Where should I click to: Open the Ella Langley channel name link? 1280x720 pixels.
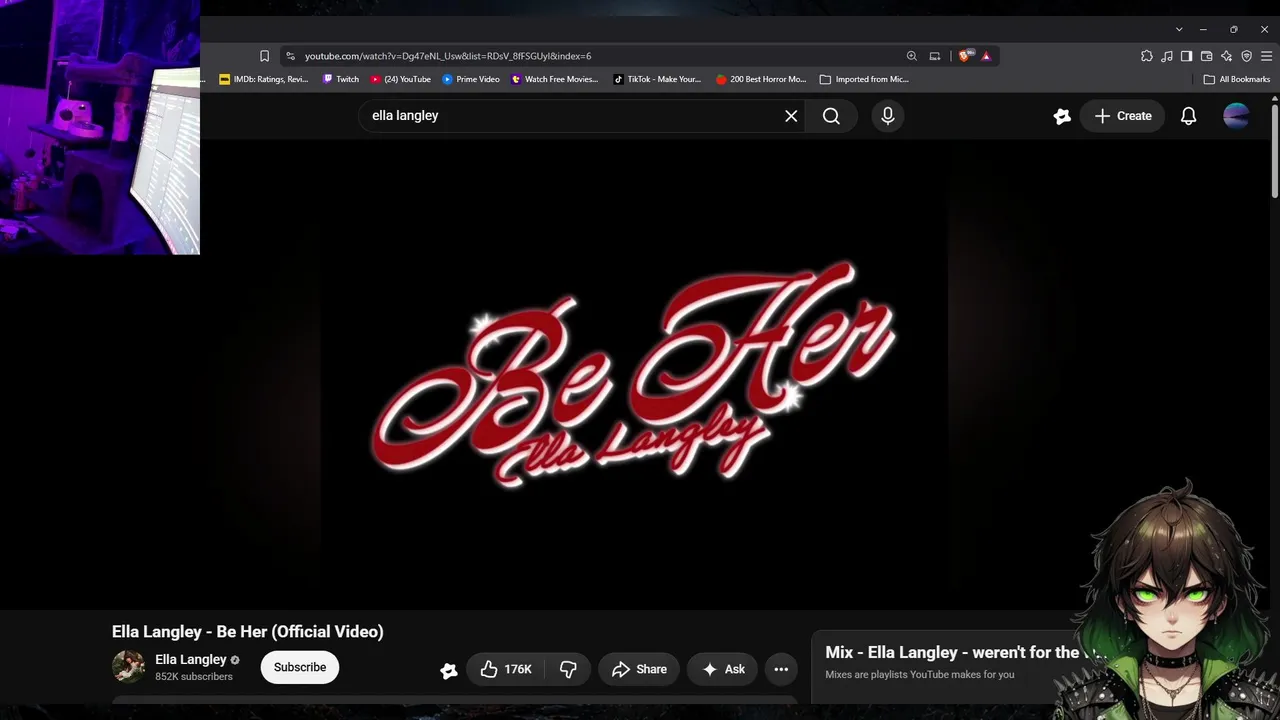click(x=191, y=660)
